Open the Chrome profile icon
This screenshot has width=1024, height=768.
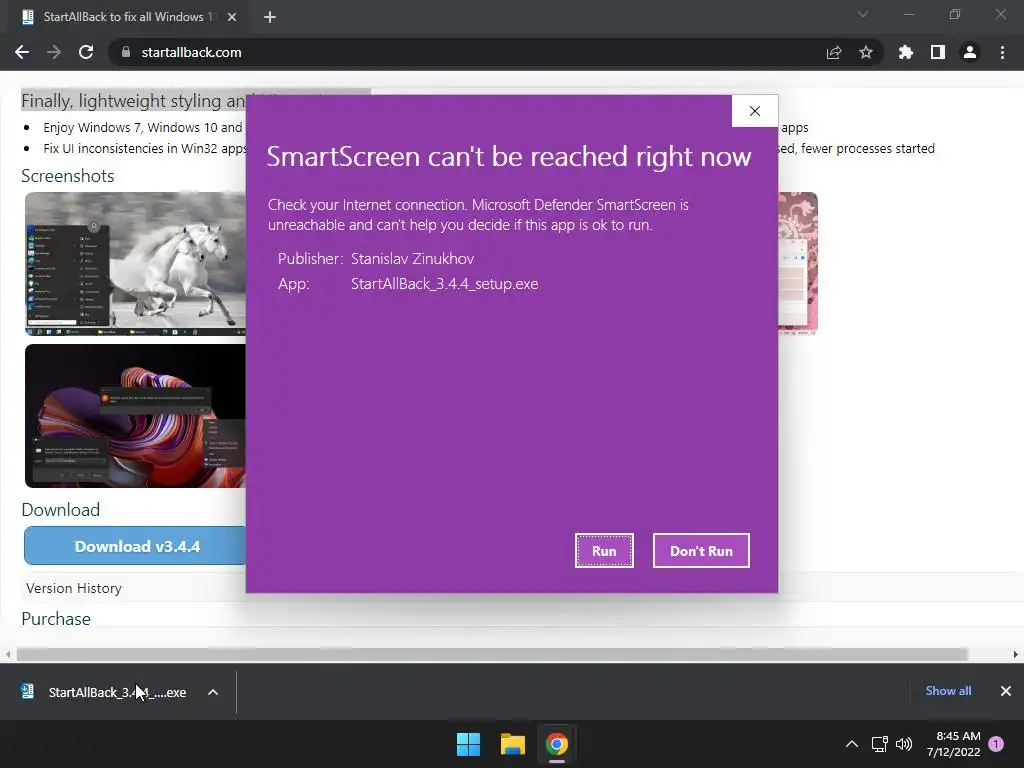pyautogui.click(x=970, y=52)
